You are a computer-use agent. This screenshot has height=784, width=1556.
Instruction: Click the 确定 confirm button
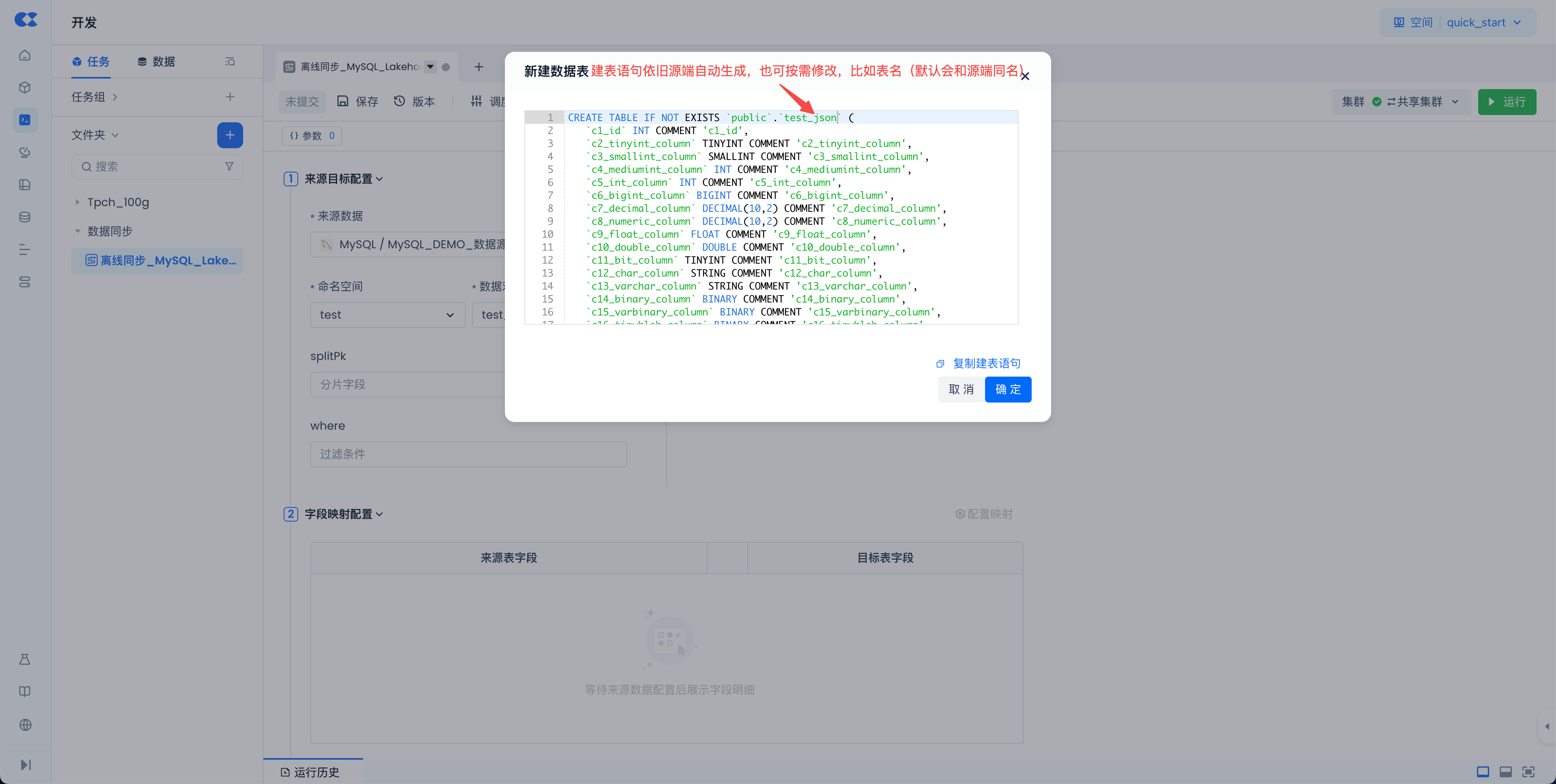1007,389
